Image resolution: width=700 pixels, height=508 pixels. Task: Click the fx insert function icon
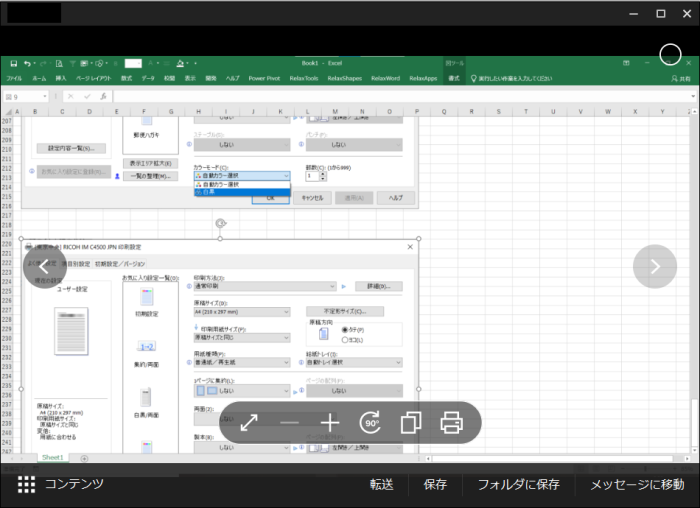(x=104, y=96)
